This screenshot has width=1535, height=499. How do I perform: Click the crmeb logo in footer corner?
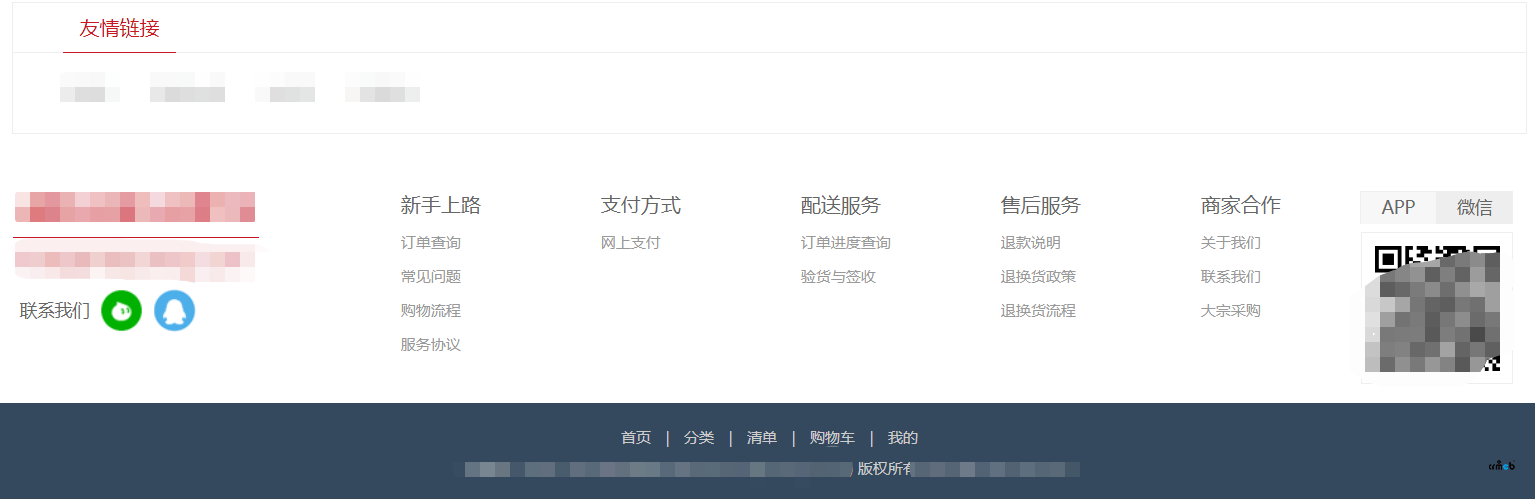1501,466
